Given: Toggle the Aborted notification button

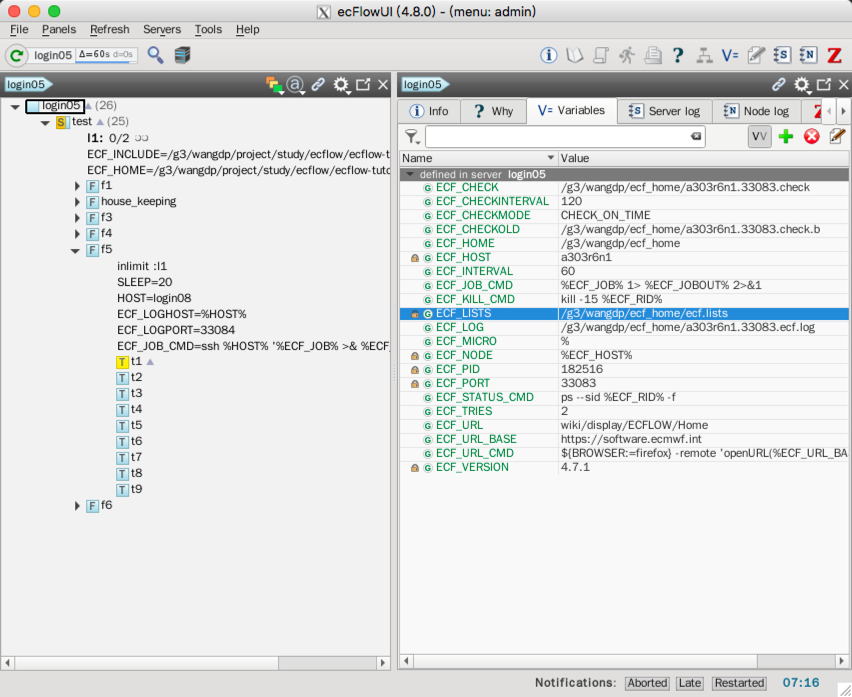Looking at the screenshot, I should 647,683.
